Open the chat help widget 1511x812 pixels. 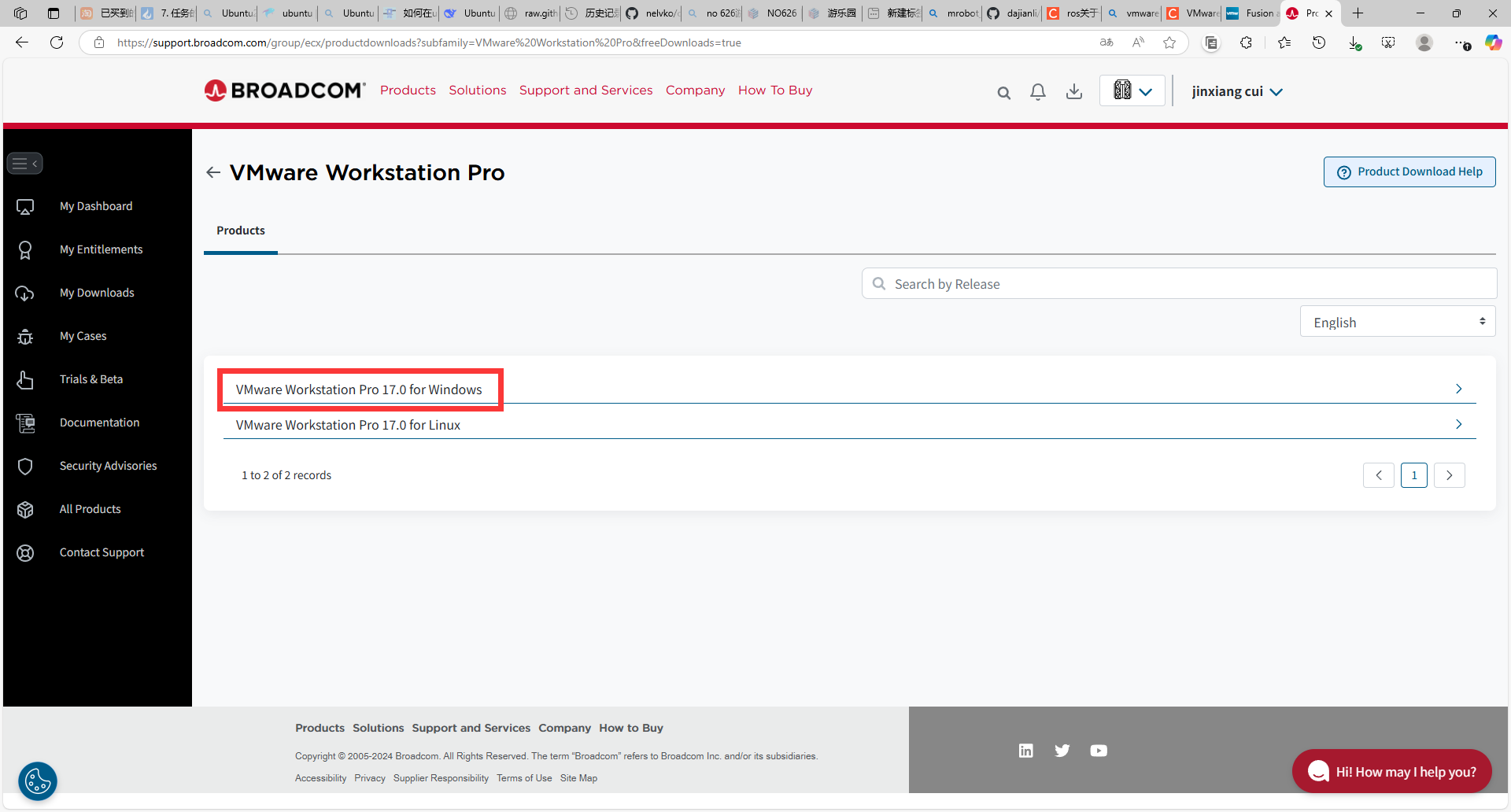click(x=1391, y=772)
